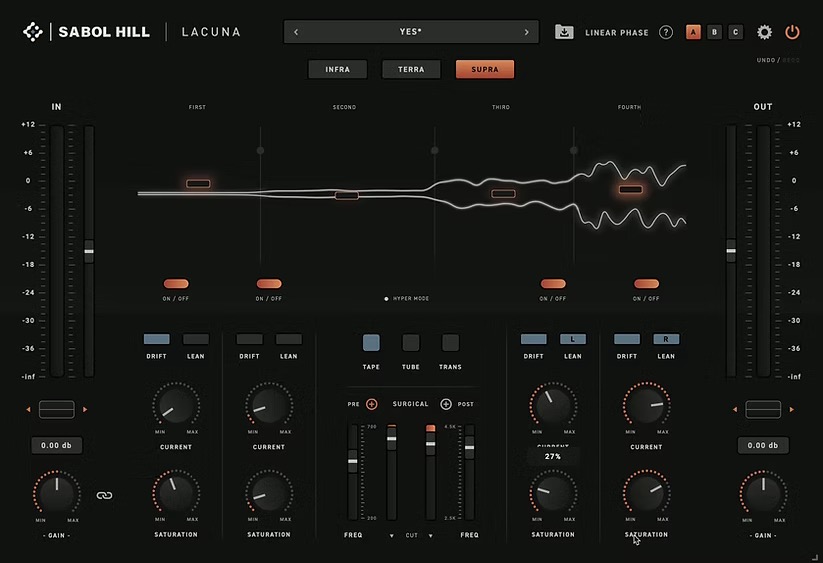The width and height of the screenshot is (823, 563).
Task: Toggle the R LEAN button on fourth band
Action: tap(666, 339)
